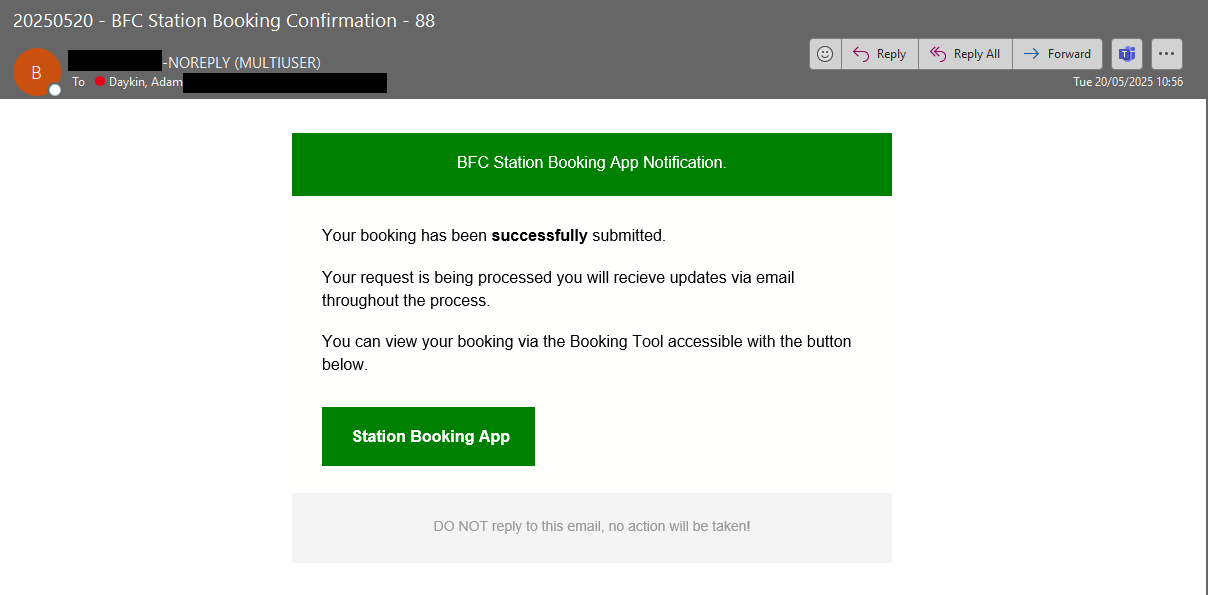The width and height of the screenshot is (1208, 595).
Task: Click Reply All in the message header
Action: click(x=965, y=54)
